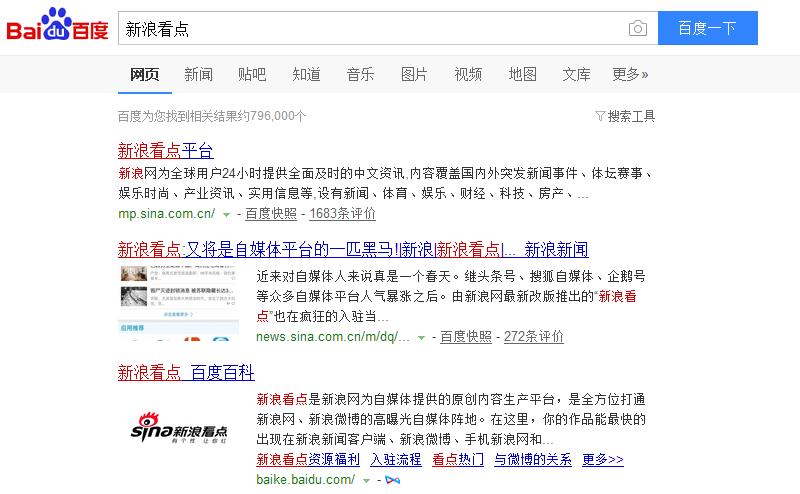800x494 pixels.
Task: Open 搜索工具 search tools
Action: 631,116
